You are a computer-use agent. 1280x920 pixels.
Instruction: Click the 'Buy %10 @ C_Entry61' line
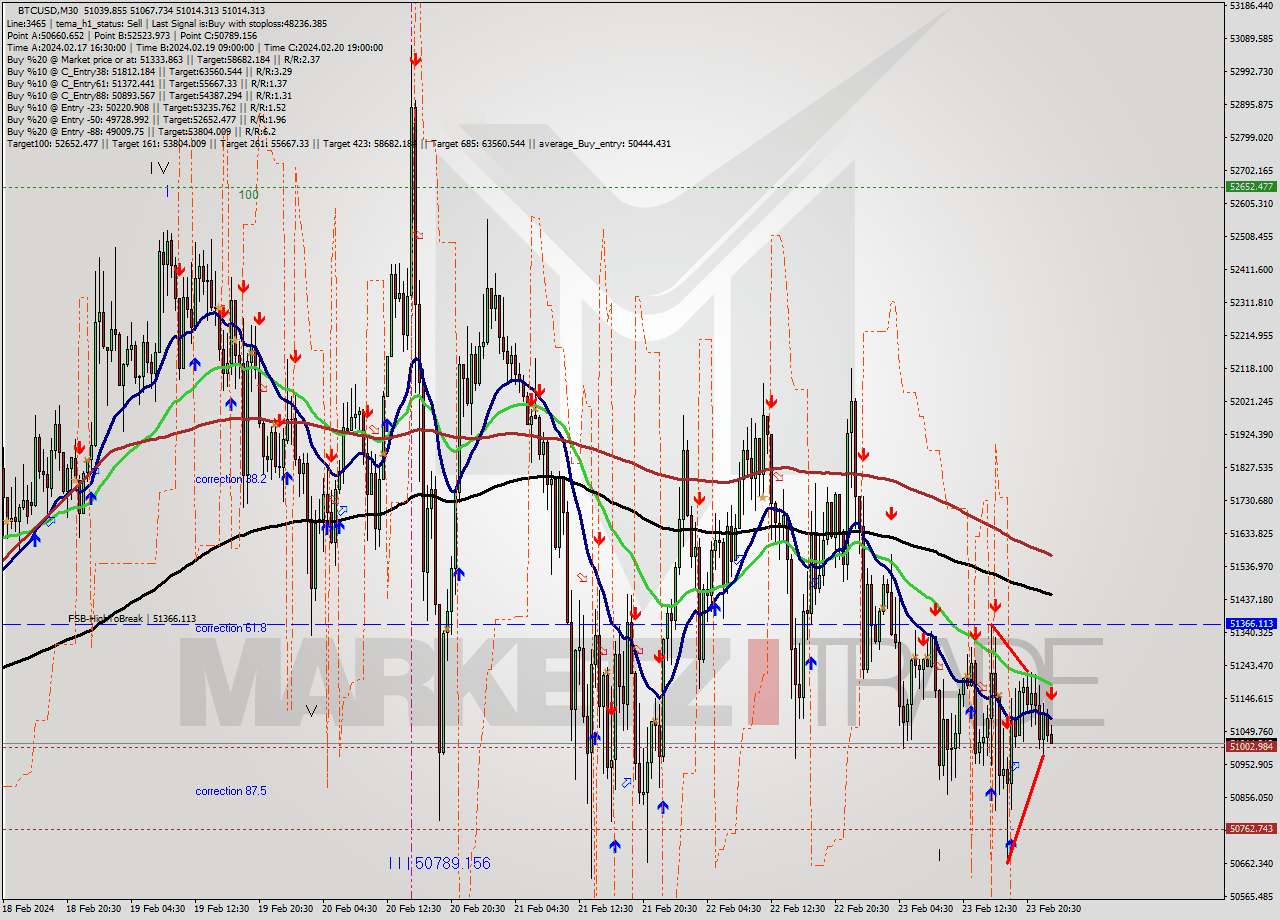click(147, 84)
